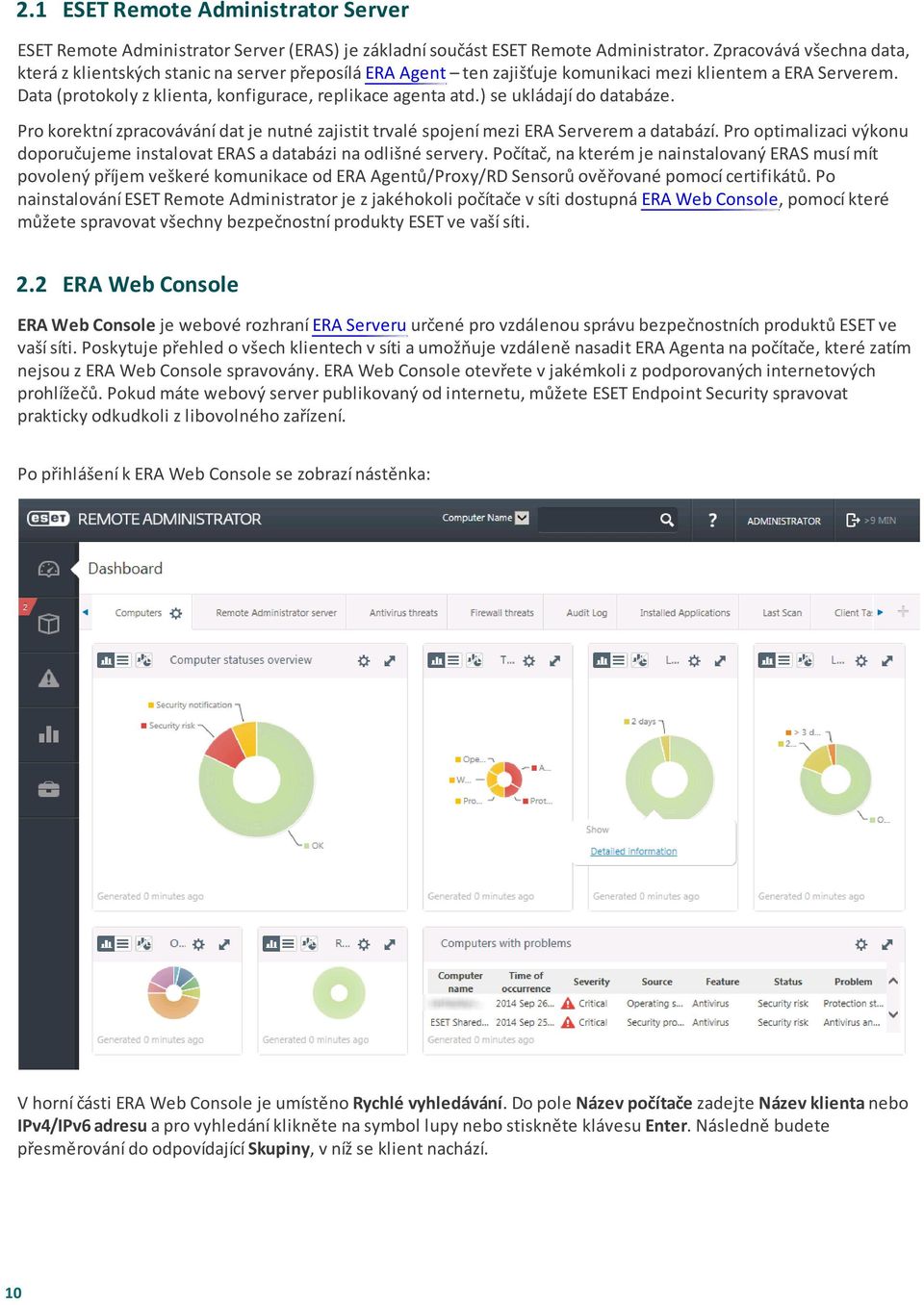Select the Audit Log tab
This screenshot has height=1305, width=924.
587,612
